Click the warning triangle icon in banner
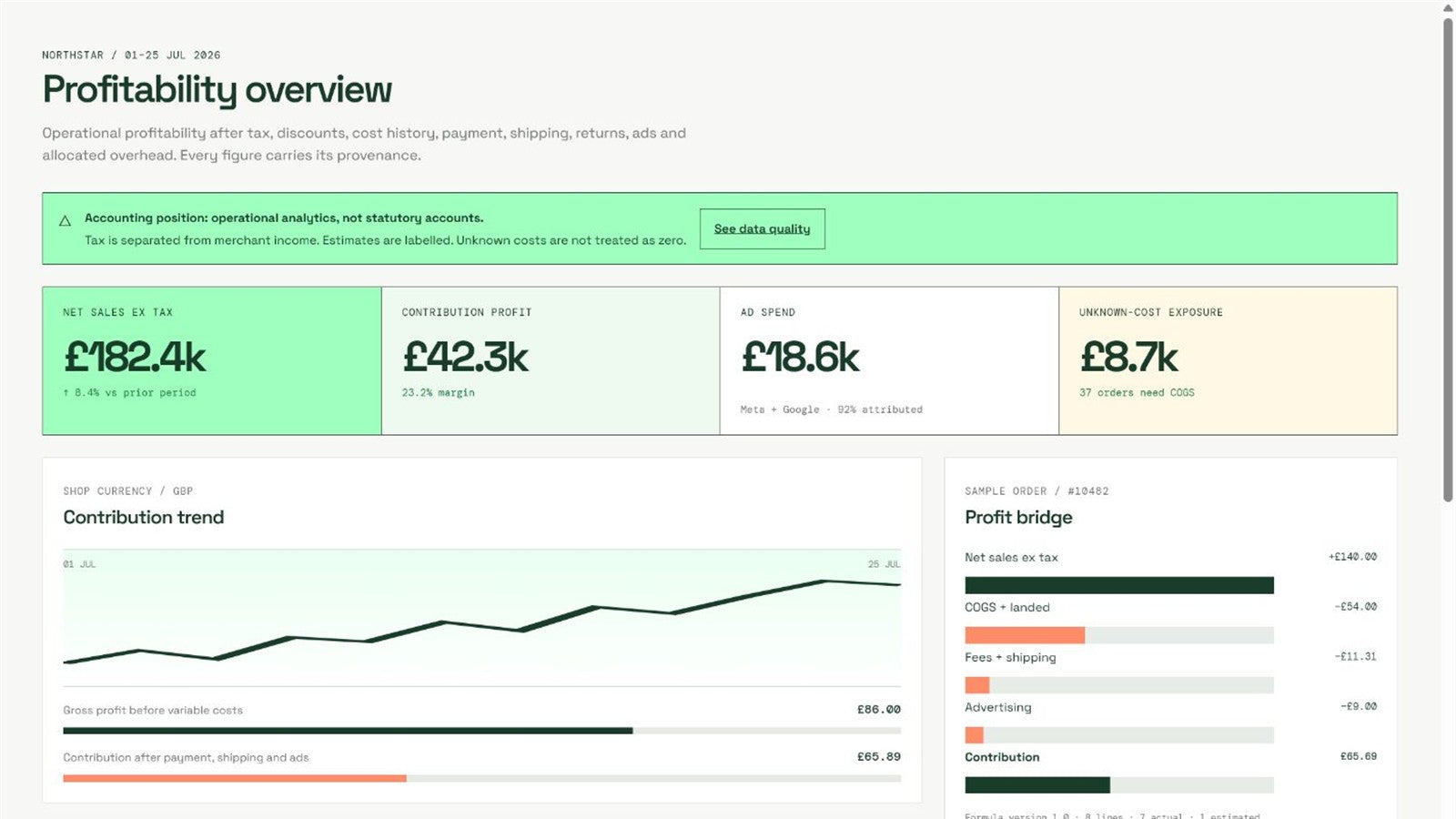1456x819 pixels. pyautogui.click(x=65, y=220)
